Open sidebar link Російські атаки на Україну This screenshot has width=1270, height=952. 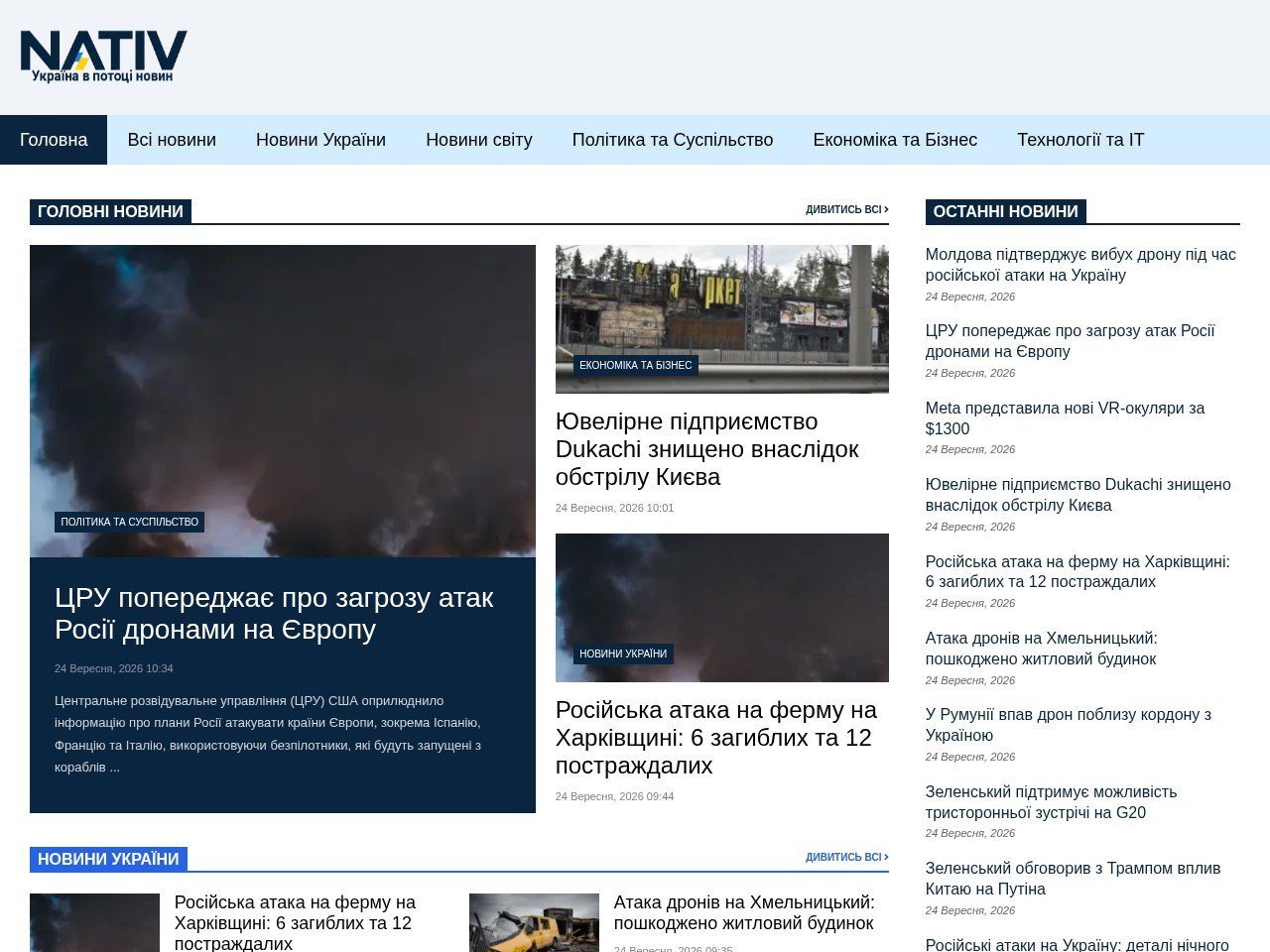[1078, 944]
